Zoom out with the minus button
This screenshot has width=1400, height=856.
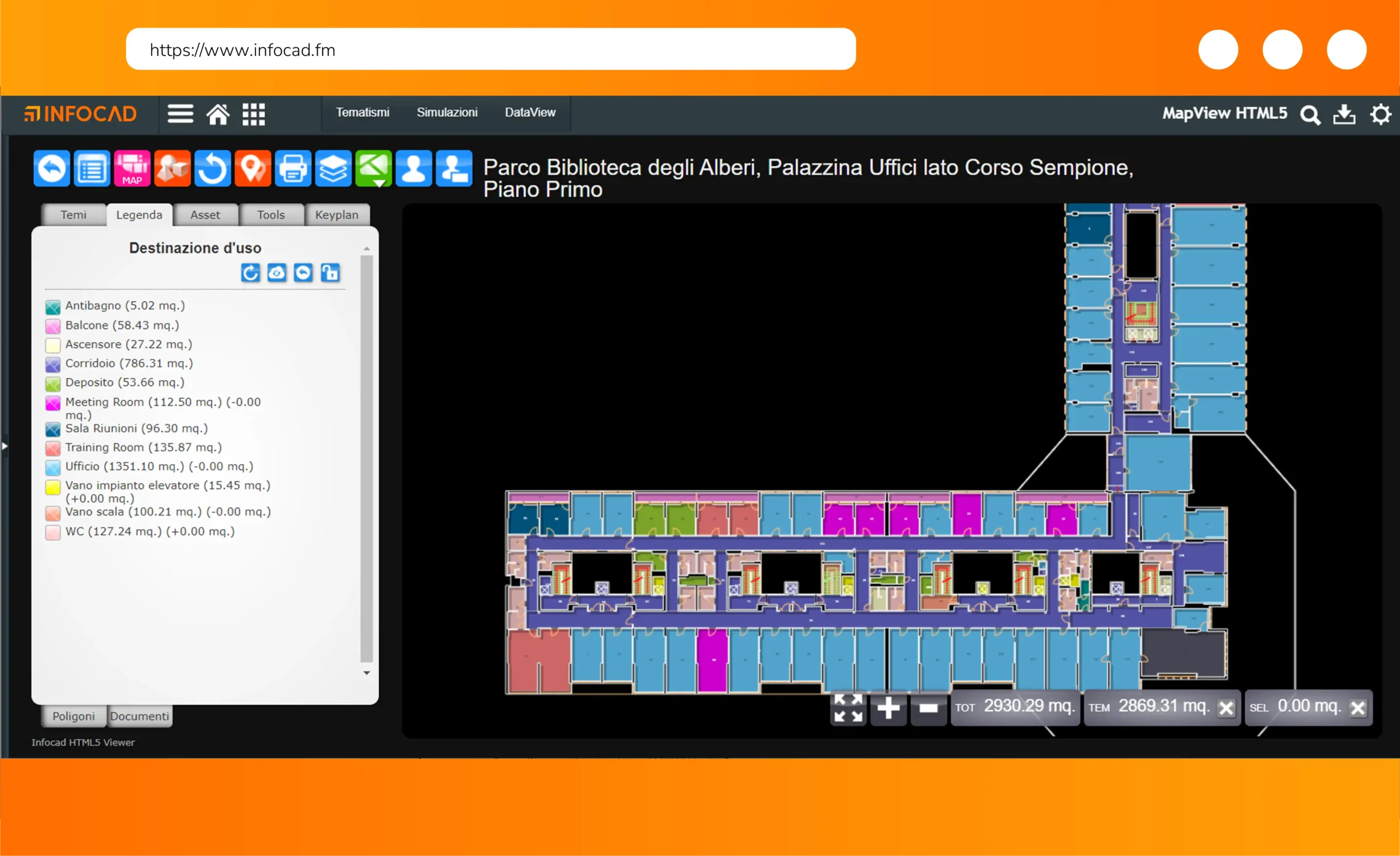click(x=929, y=708)
